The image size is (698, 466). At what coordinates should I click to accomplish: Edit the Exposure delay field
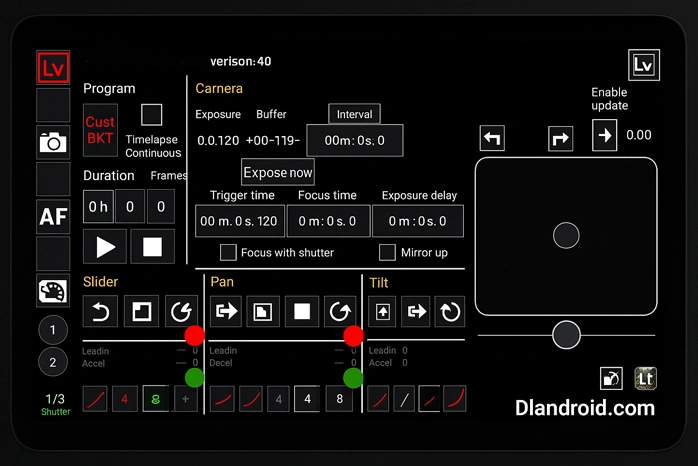tap(418, 221)
